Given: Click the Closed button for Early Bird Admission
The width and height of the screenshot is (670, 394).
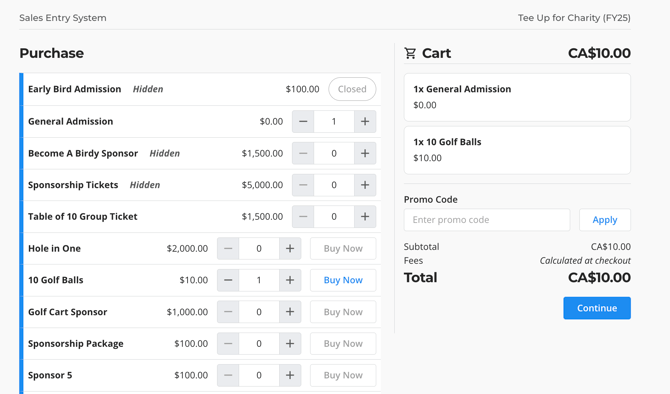Looking at the screenshot, I should (352, 89).
